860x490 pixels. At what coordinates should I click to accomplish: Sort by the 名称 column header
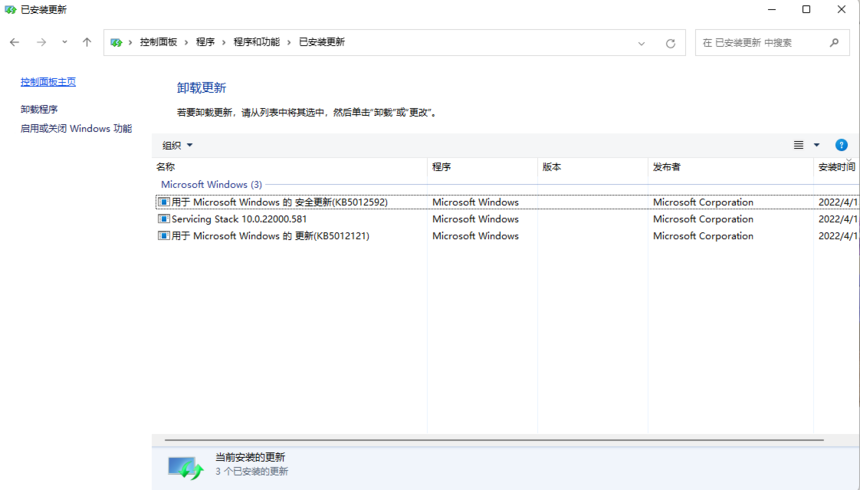point(290,167)
